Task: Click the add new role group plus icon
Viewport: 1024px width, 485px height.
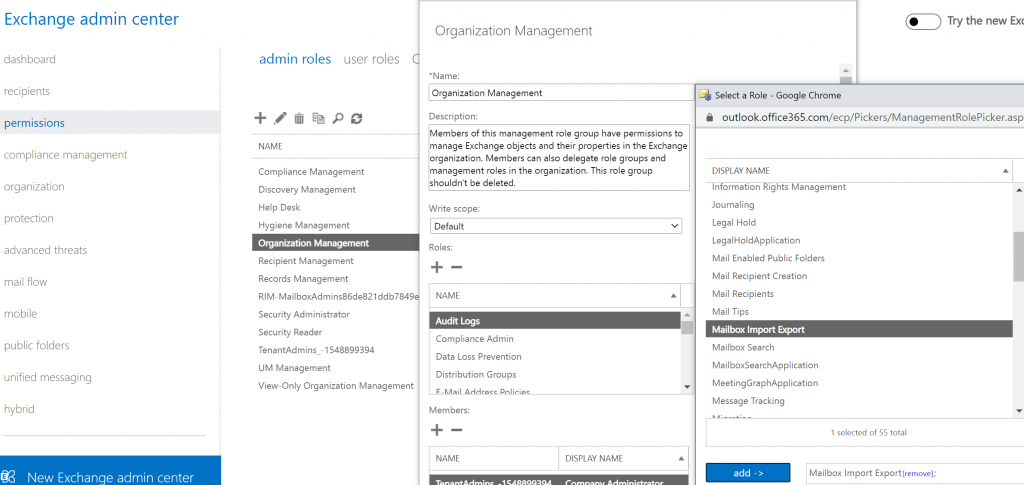Action: tap(260, 118)
